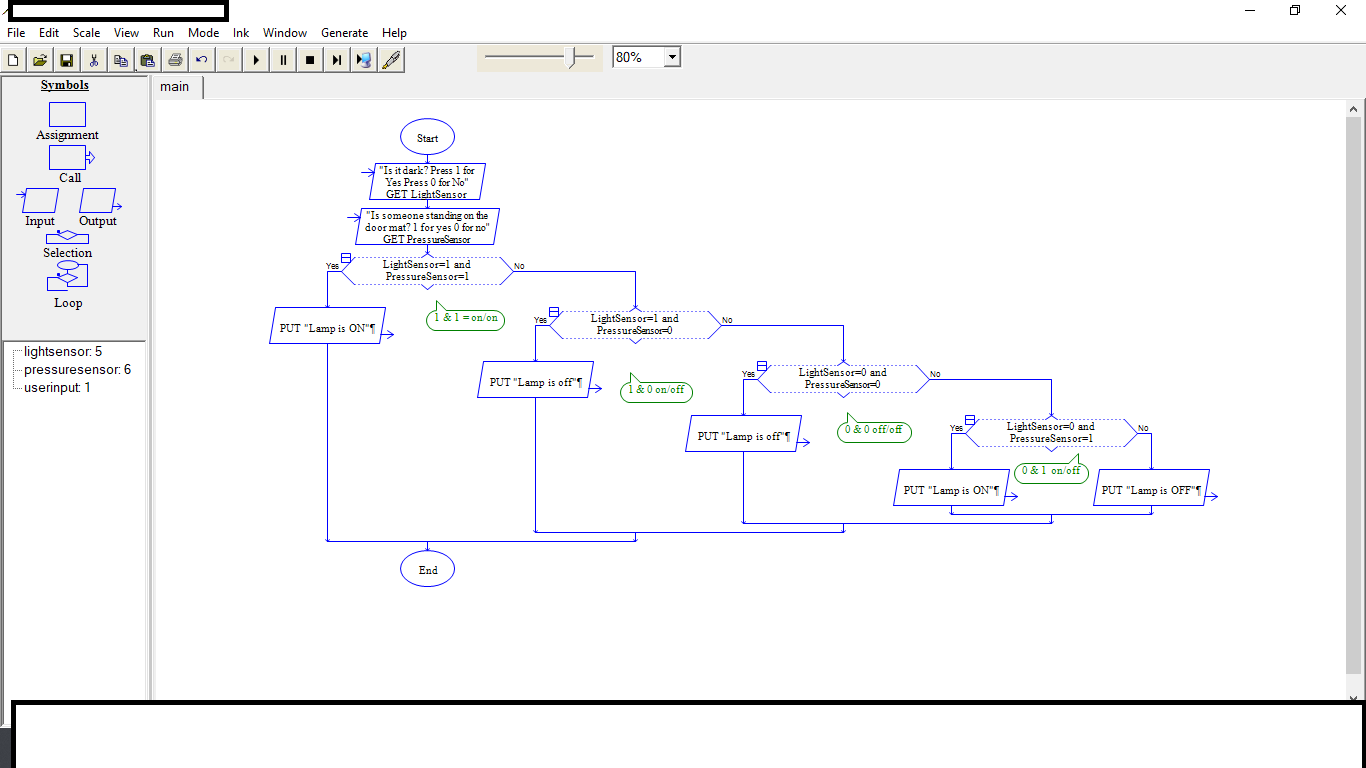Viewport: 1366px width, 768px height.
Task: Pause flowchart execution
Action: (283, 59)
